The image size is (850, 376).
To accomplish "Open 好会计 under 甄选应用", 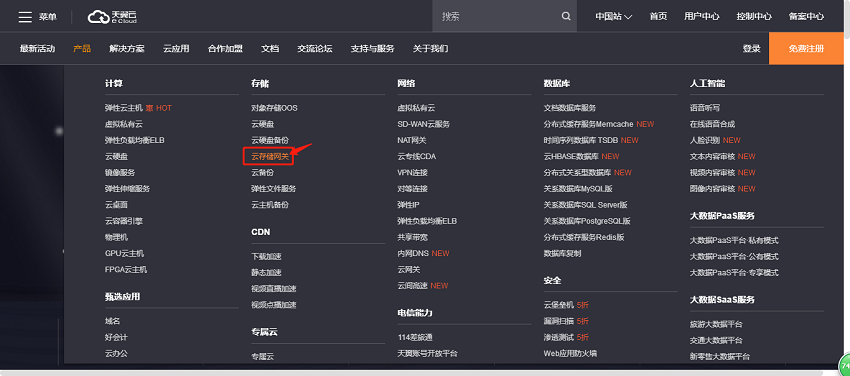I will 117,338.
